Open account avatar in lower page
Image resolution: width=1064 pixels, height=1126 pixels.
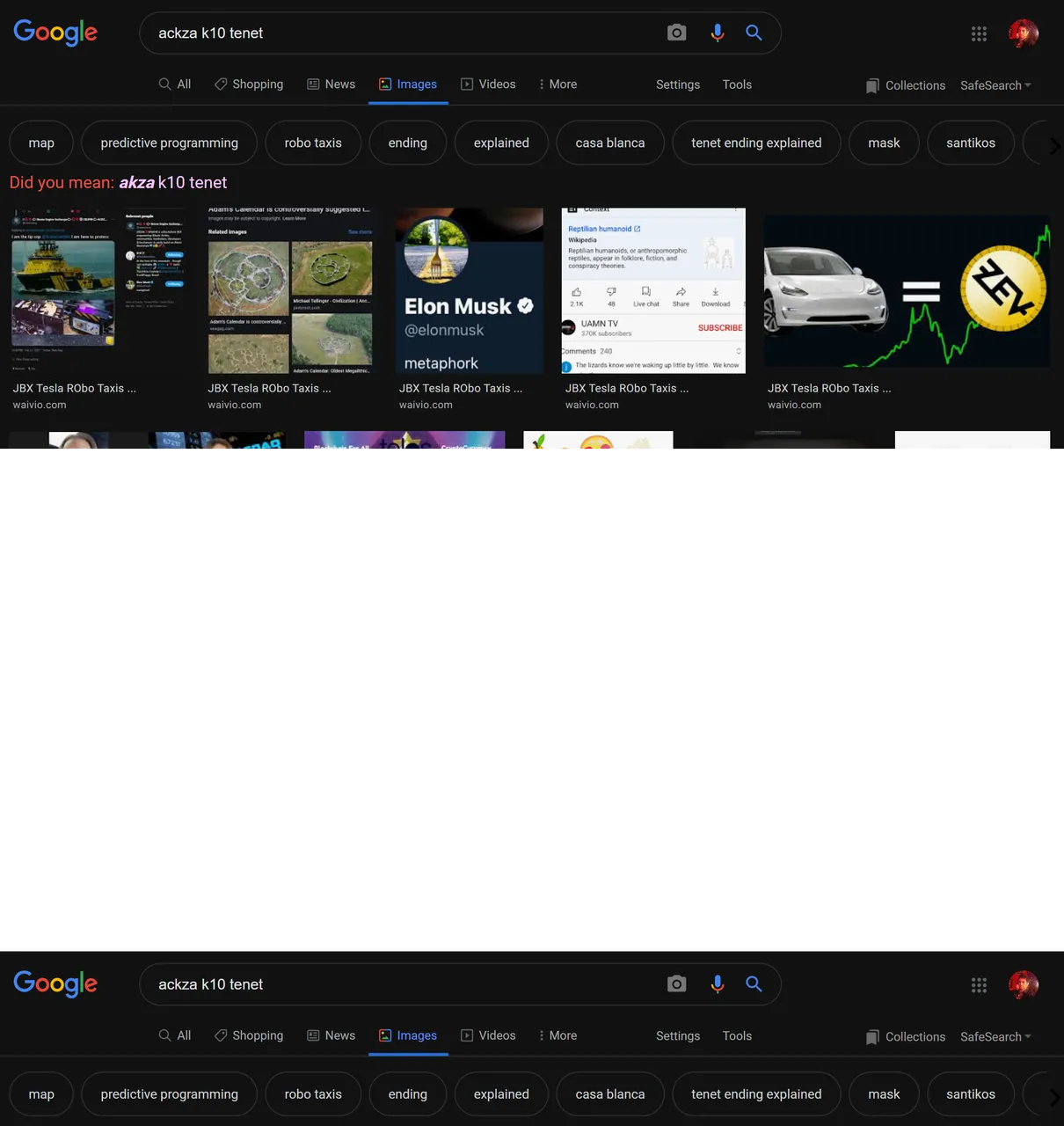click(1024, 985)
